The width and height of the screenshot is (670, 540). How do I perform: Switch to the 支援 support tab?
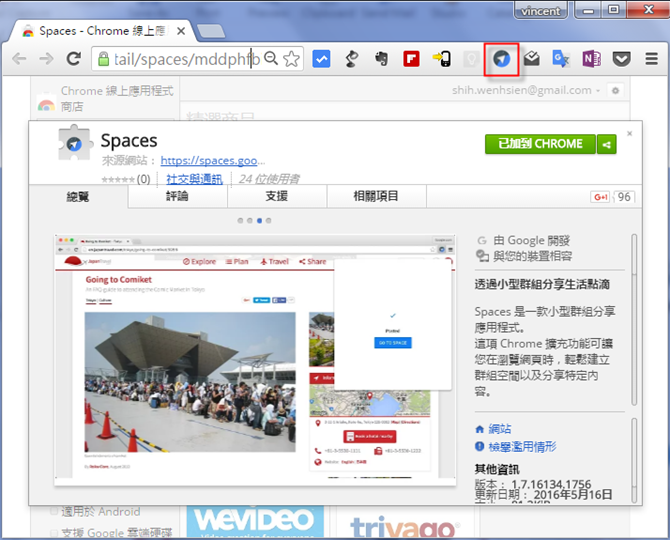tap(276, 196)
